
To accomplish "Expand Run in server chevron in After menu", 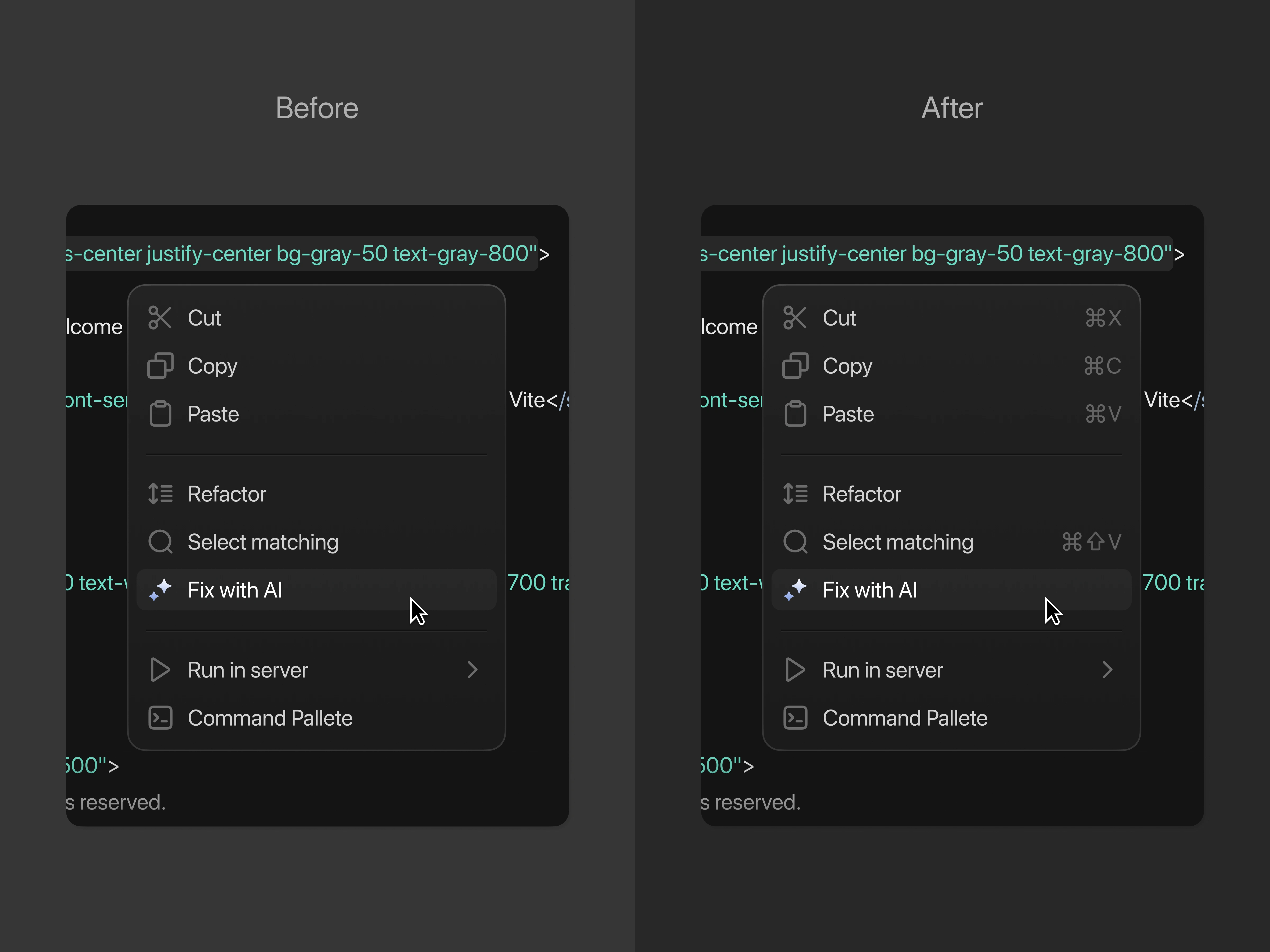I will (x=1108, y=670).
